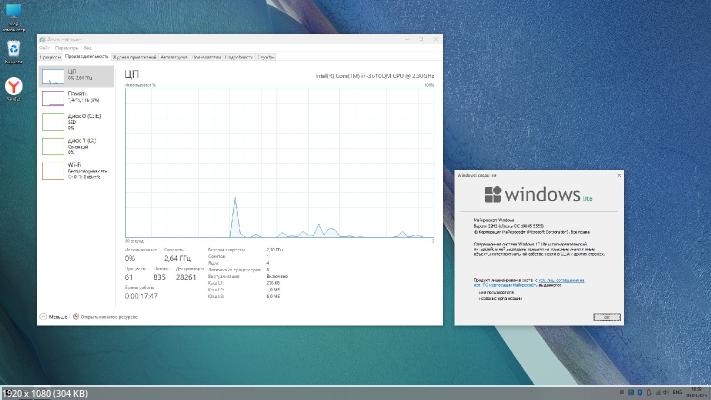Open the Вид menu in Task Manager

click(88, 48)
